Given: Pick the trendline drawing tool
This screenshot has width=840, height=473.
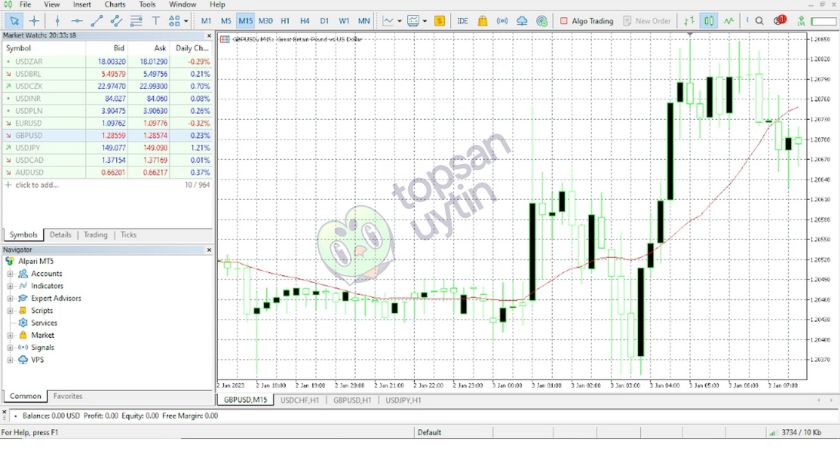Looking at the screenshot, I should (x=97, y=20).
